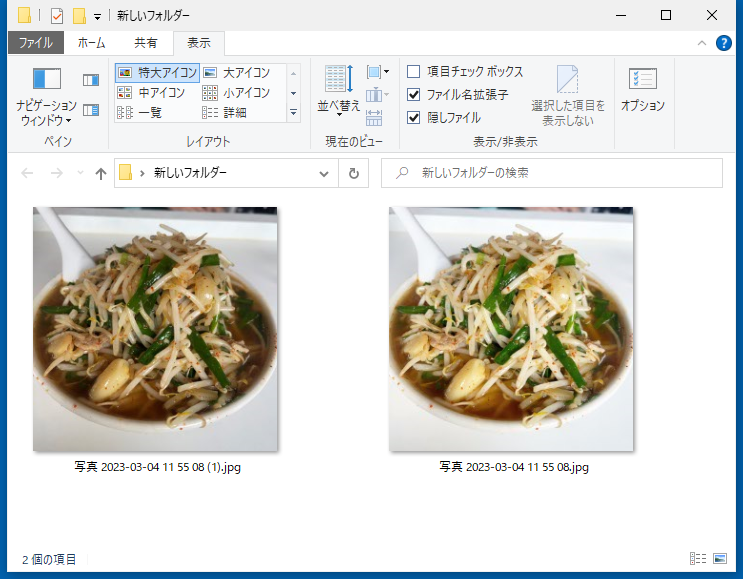743x579 pixels.
Task: Open Quick Access Toolbar customize dropdown
Action: (x=97, y=17)
